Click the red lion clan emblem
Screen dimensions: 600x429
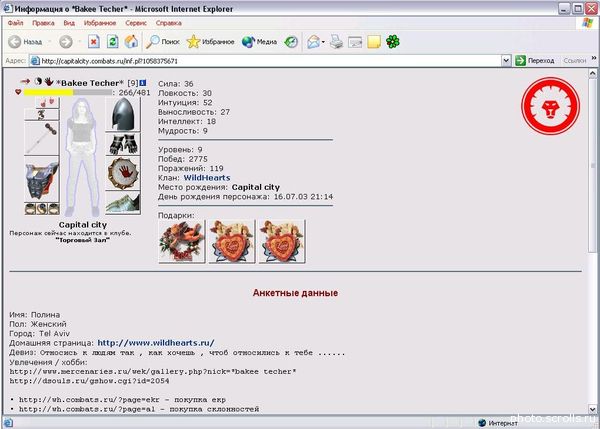coord(550,106)
